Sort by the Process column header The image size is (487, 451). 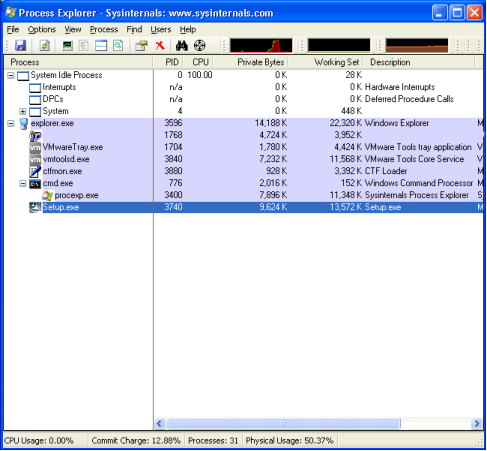[79, 62]
